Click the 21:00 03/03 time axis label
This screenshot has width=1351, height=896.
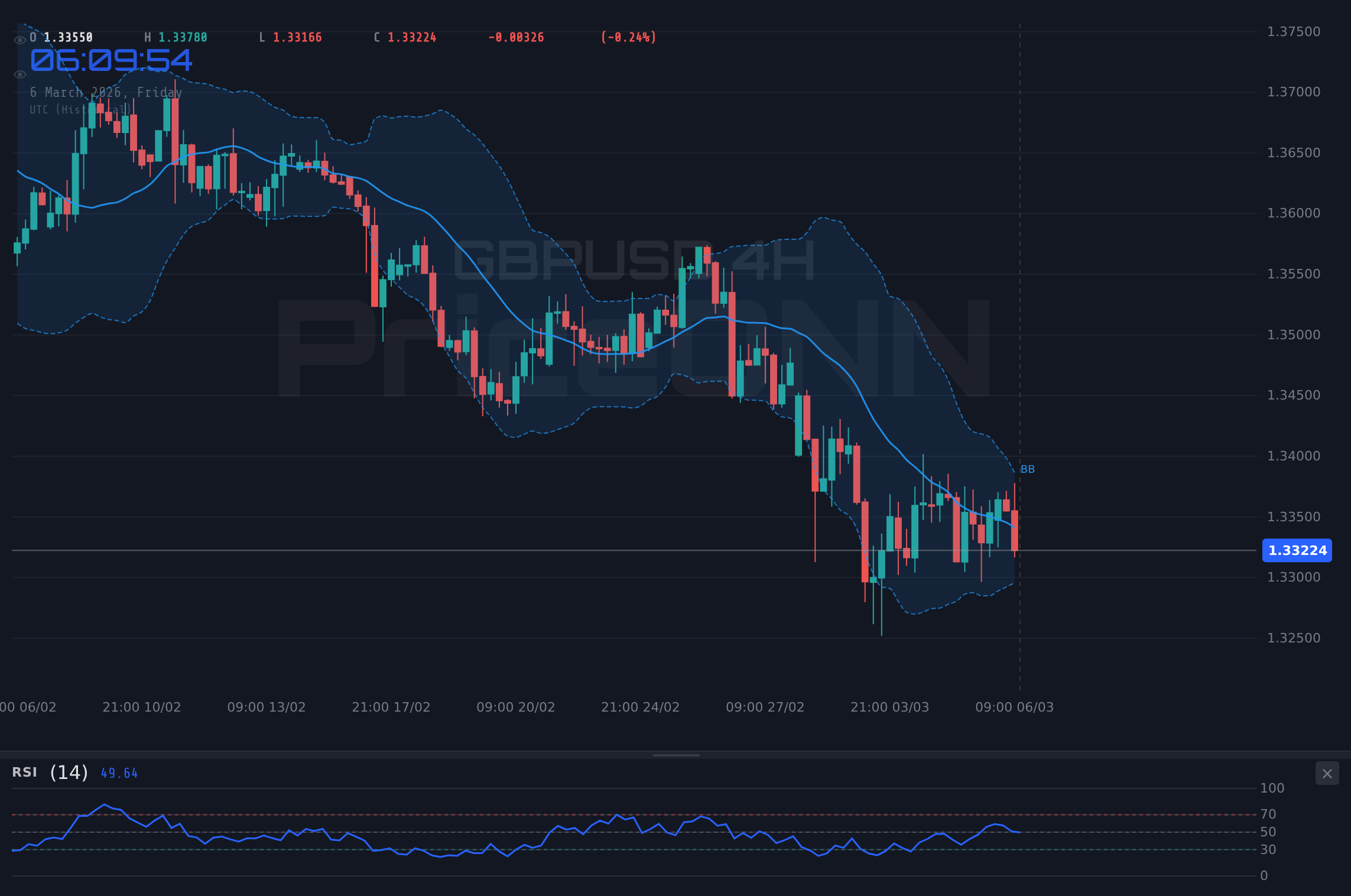click(x=890, y=707)
